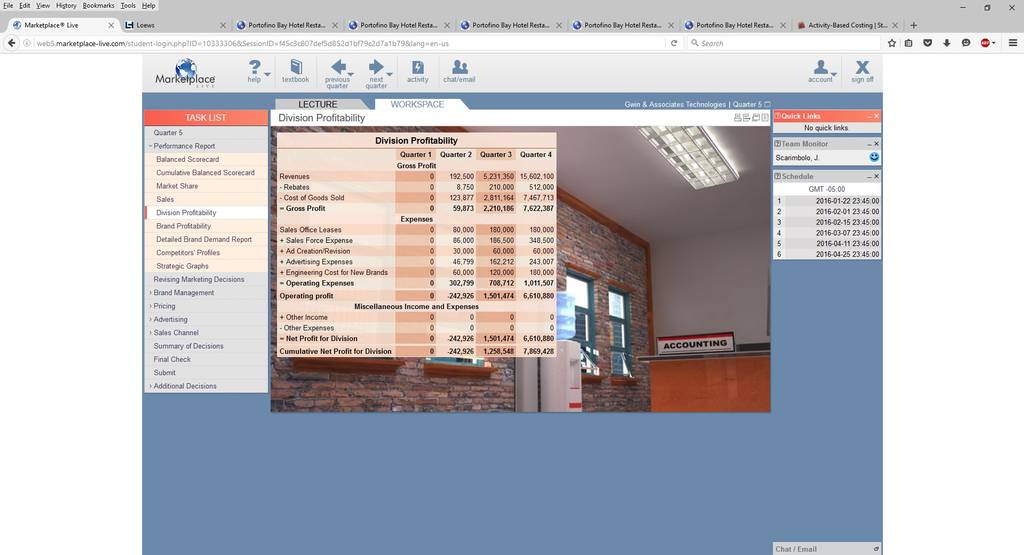
Task: Click the sign off X icon
Action: [x=862, y=71]
